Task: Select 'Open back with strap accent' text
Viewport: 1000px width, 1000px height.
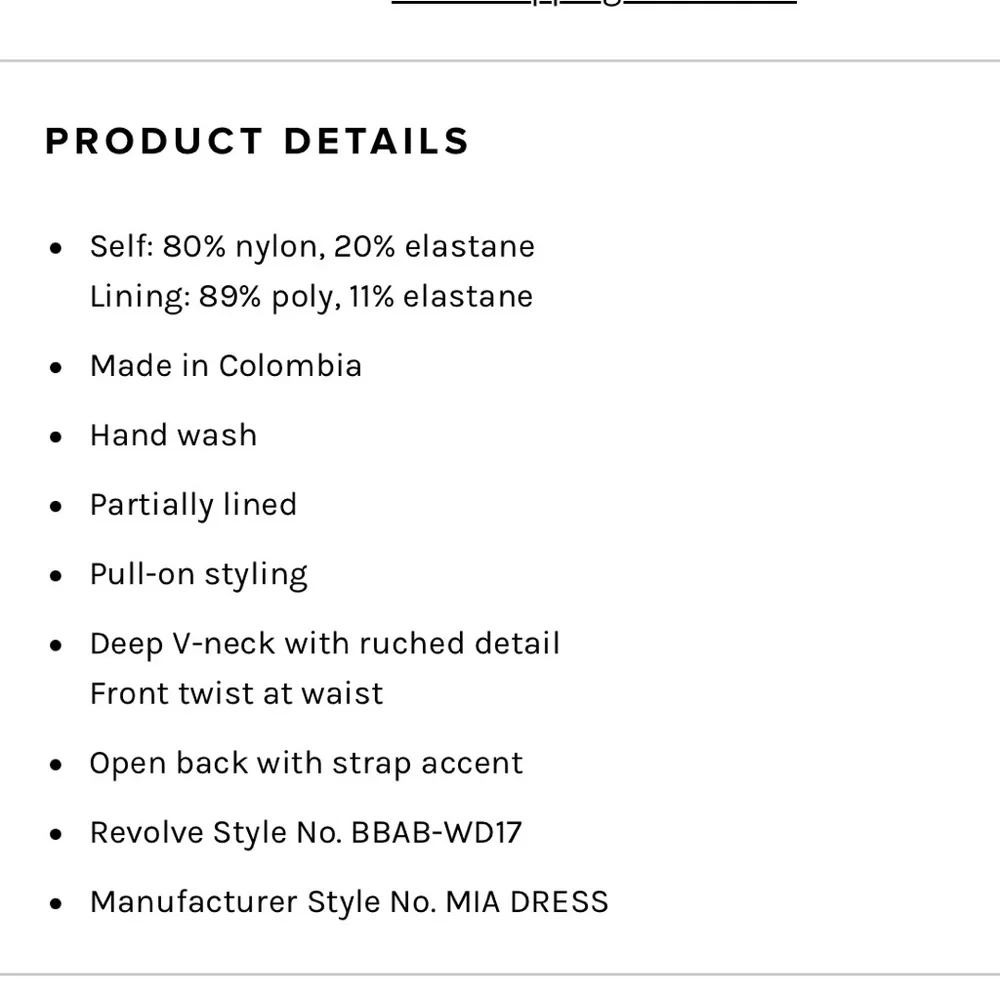Action: click(306, 764)
